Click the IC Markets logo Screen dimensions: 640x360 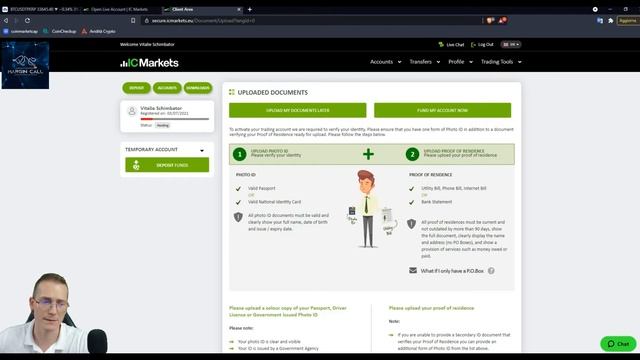tap(149, 62)
